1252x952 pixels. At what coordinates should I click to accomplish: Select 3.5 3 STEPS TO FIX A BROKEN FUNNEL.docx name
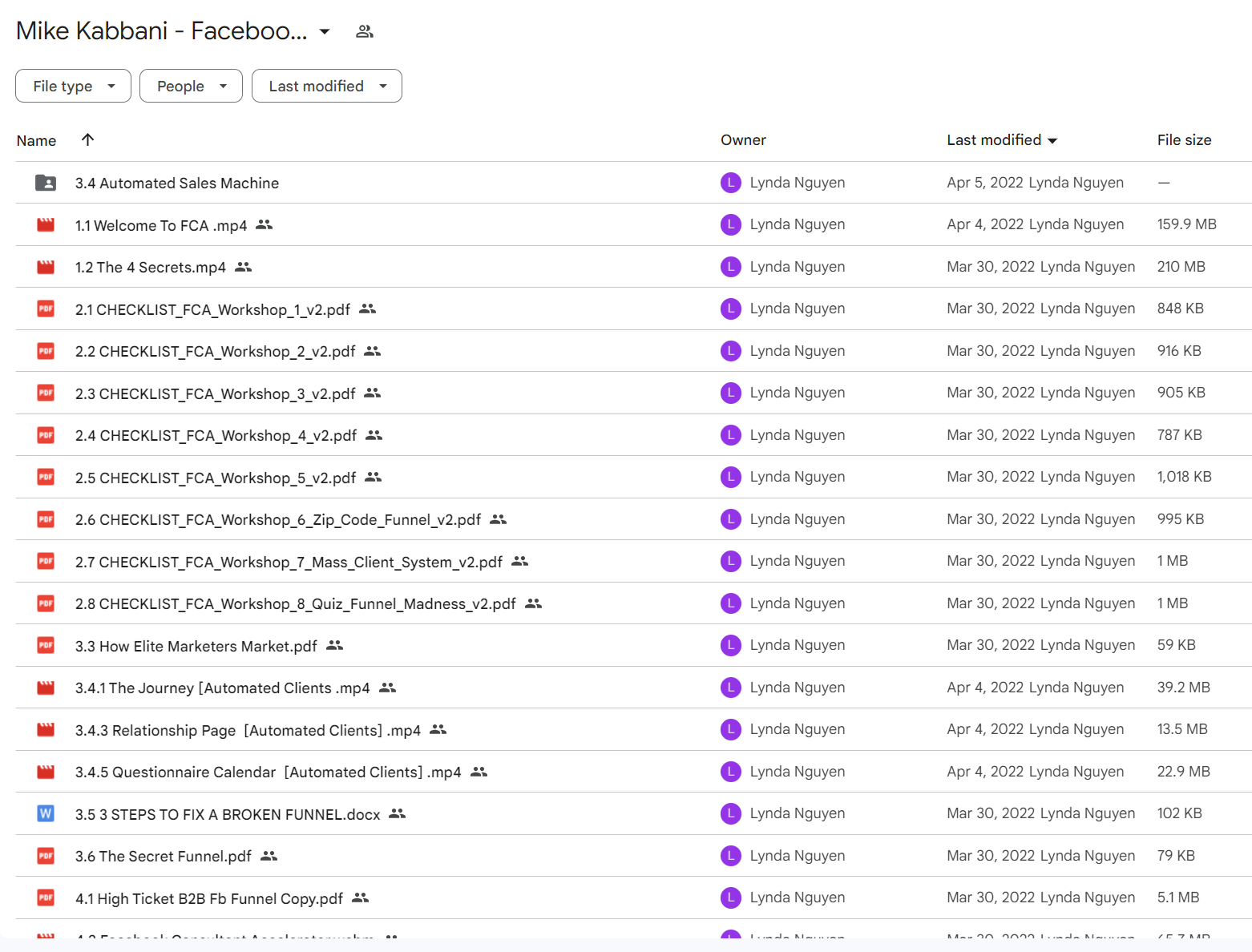pos(228,814)
